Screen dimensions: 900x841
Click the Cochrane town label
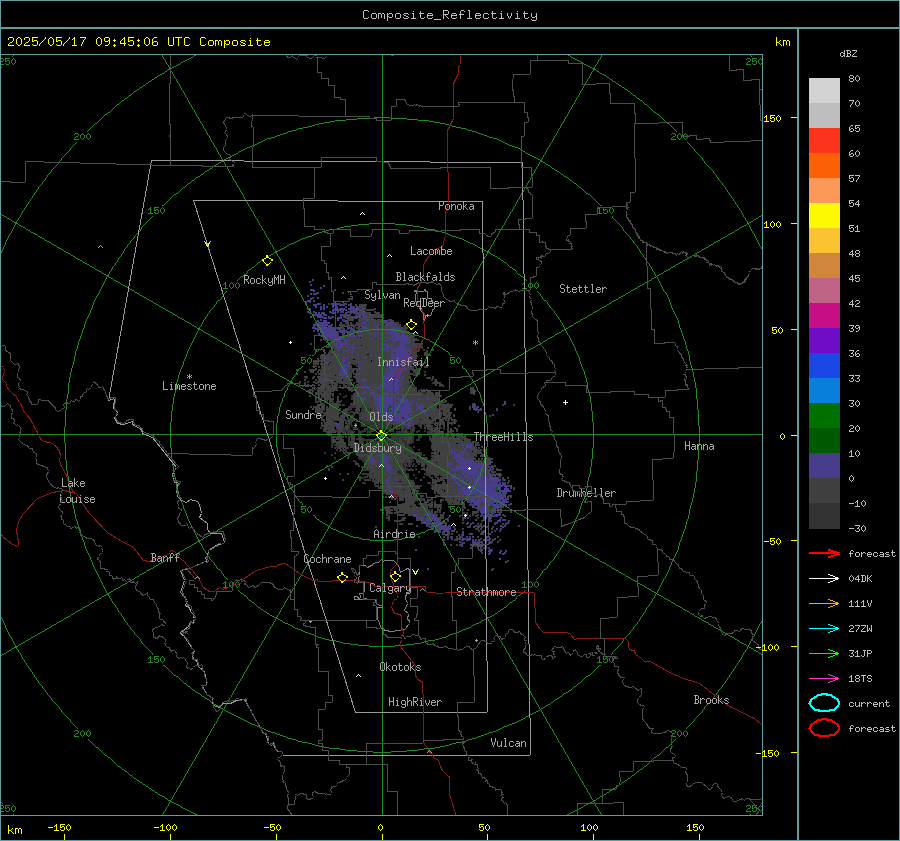point(327,559)
